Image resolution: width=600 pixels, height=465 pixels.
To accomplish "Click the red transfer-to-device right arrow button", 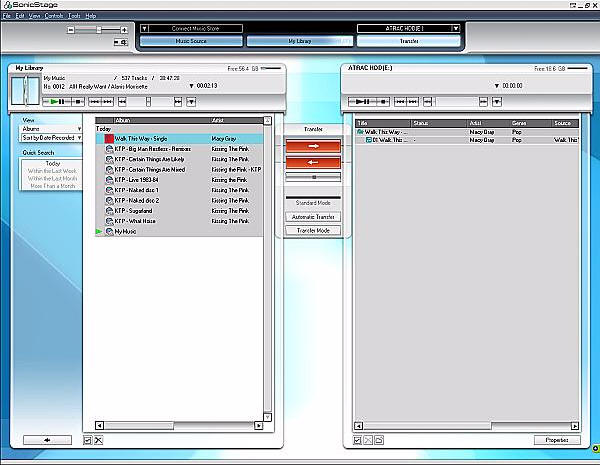I will (313, 145).
